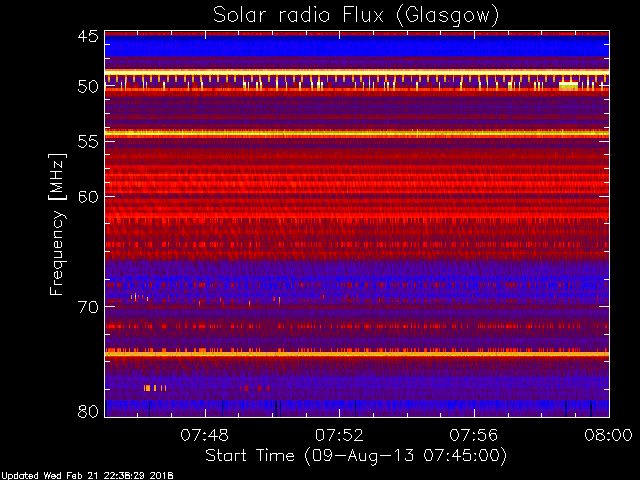Click the bright yellow band near 54 MHz

357,133
